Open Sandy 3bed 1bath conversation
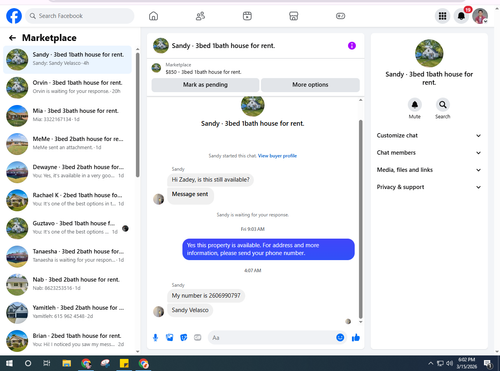The width and height of the screenshot is (500, 371). [x=68, y=59]
